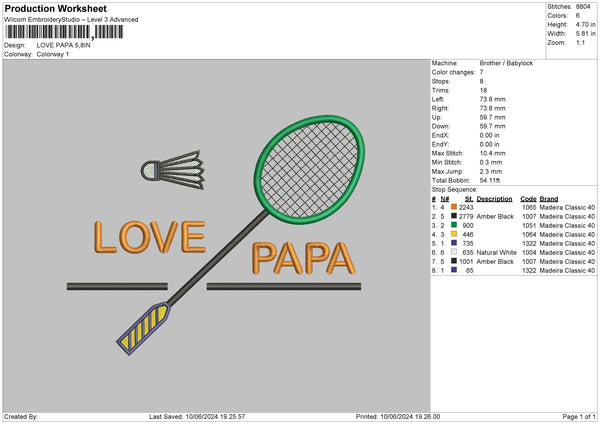Screen dimensions: 600x424
Task: Click the stitch count 2243
Action: point(466,207)
